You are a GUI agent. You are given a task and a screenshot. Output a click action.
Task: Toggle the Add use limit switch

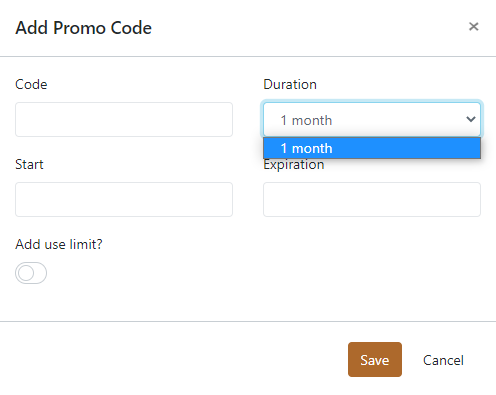[31, 273]
